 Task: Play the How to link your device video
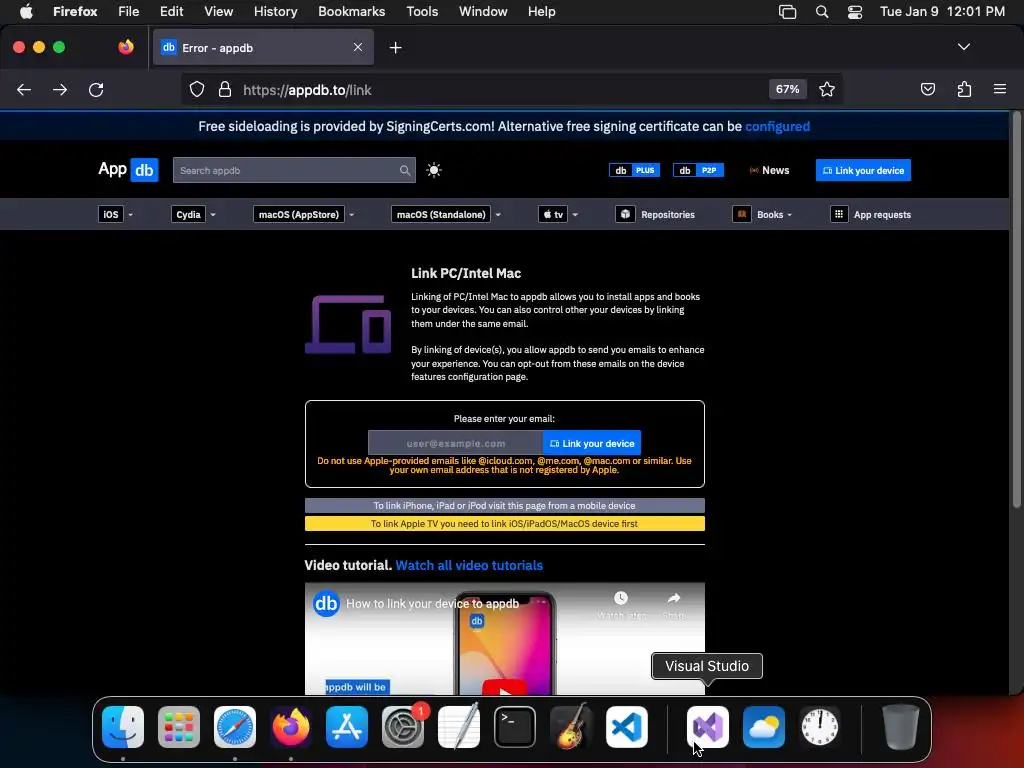[x=504, y=688]
